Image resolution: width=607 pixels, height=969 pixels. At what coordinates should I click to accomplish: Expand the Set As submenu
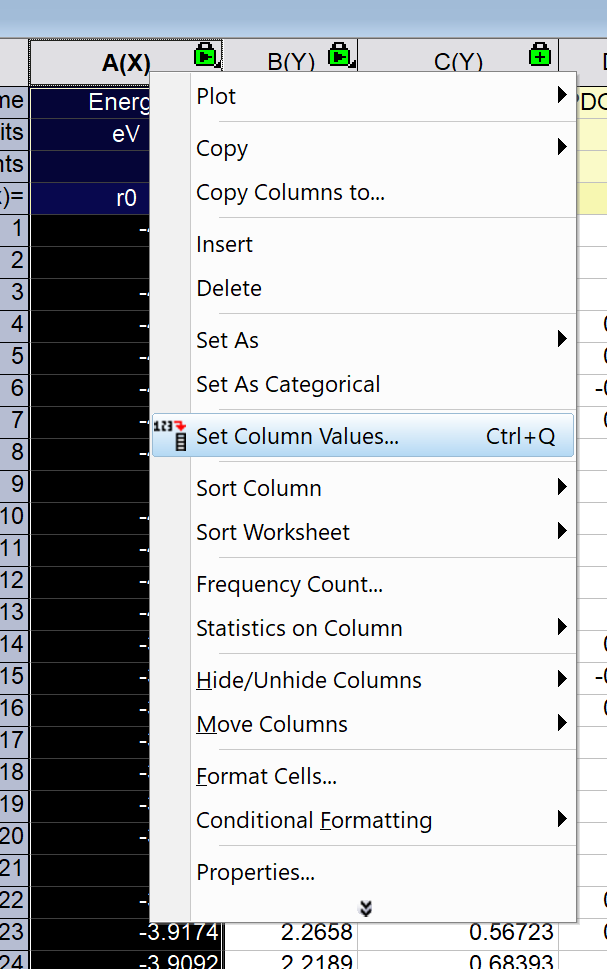tap(228, 340)
